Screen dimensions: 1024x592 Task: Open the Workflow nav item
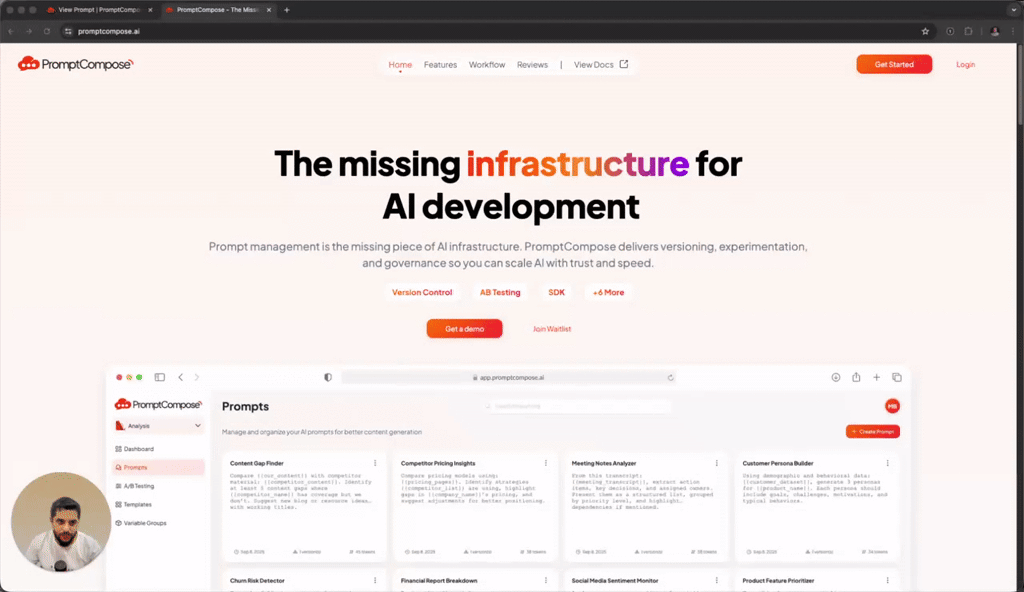[487, 65]
